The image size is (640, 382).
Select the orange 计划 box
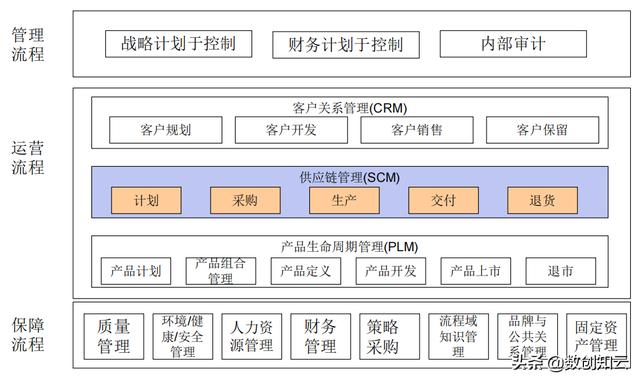[x=146, y=200]
